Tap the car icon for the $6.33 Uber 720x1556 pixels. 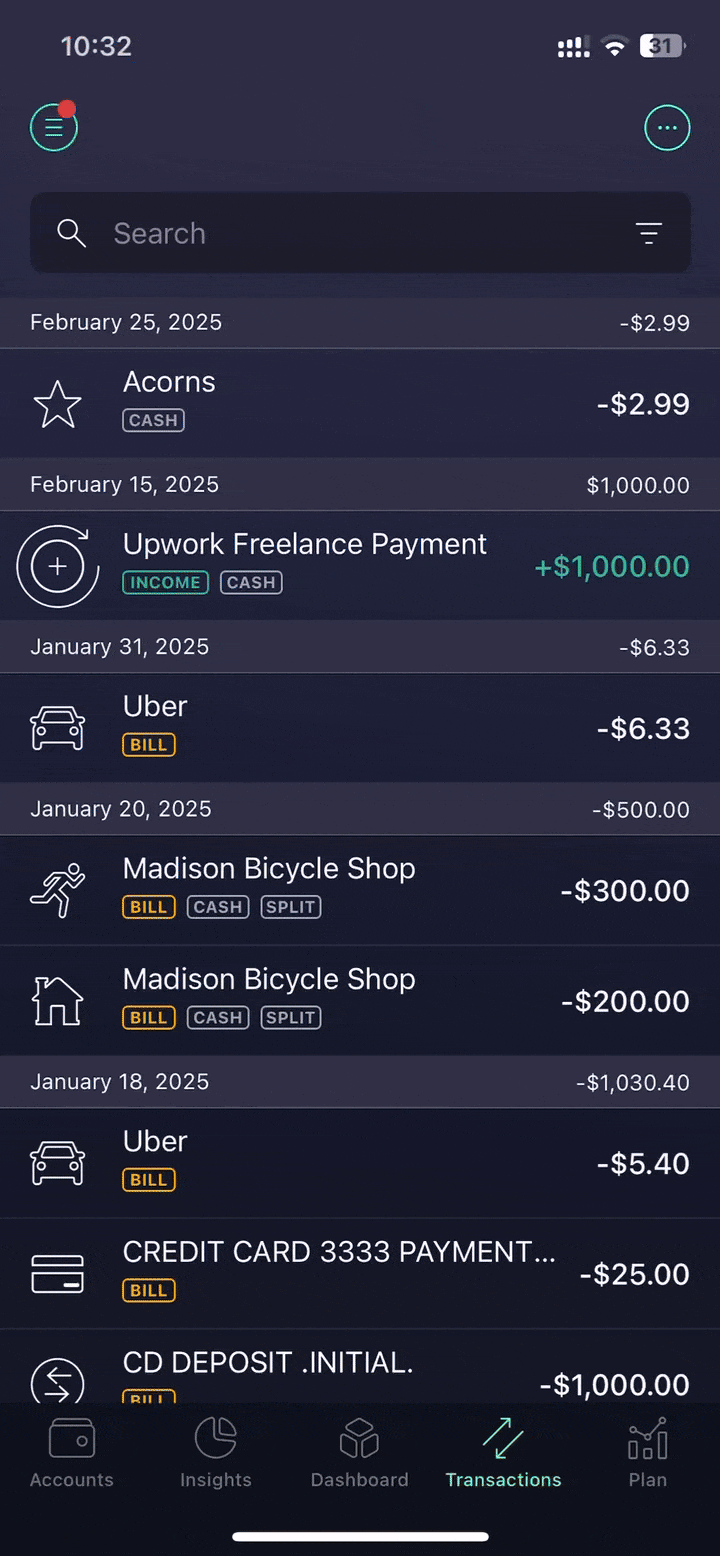58,728
